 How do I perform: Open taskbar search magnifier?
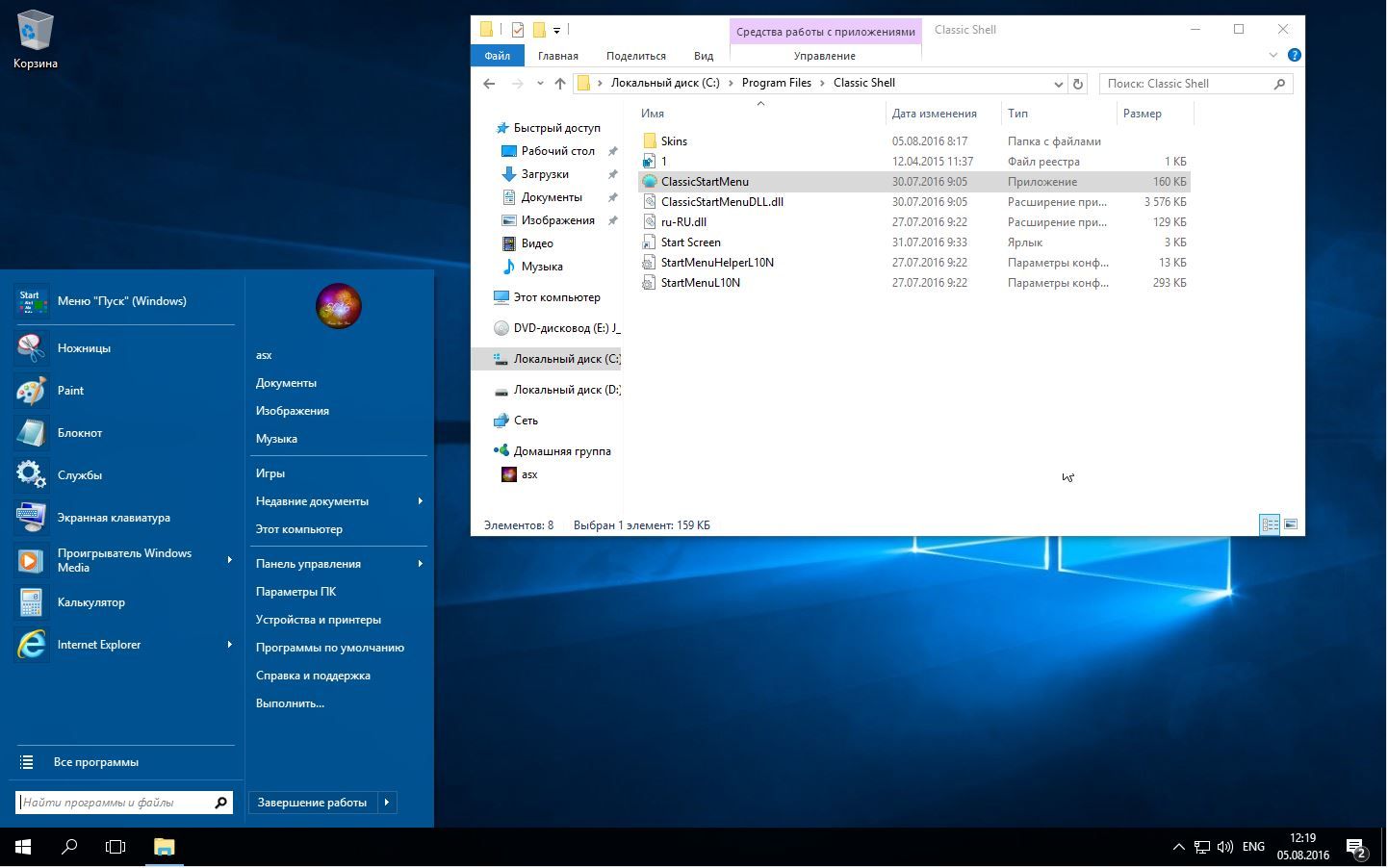(69, 847)
